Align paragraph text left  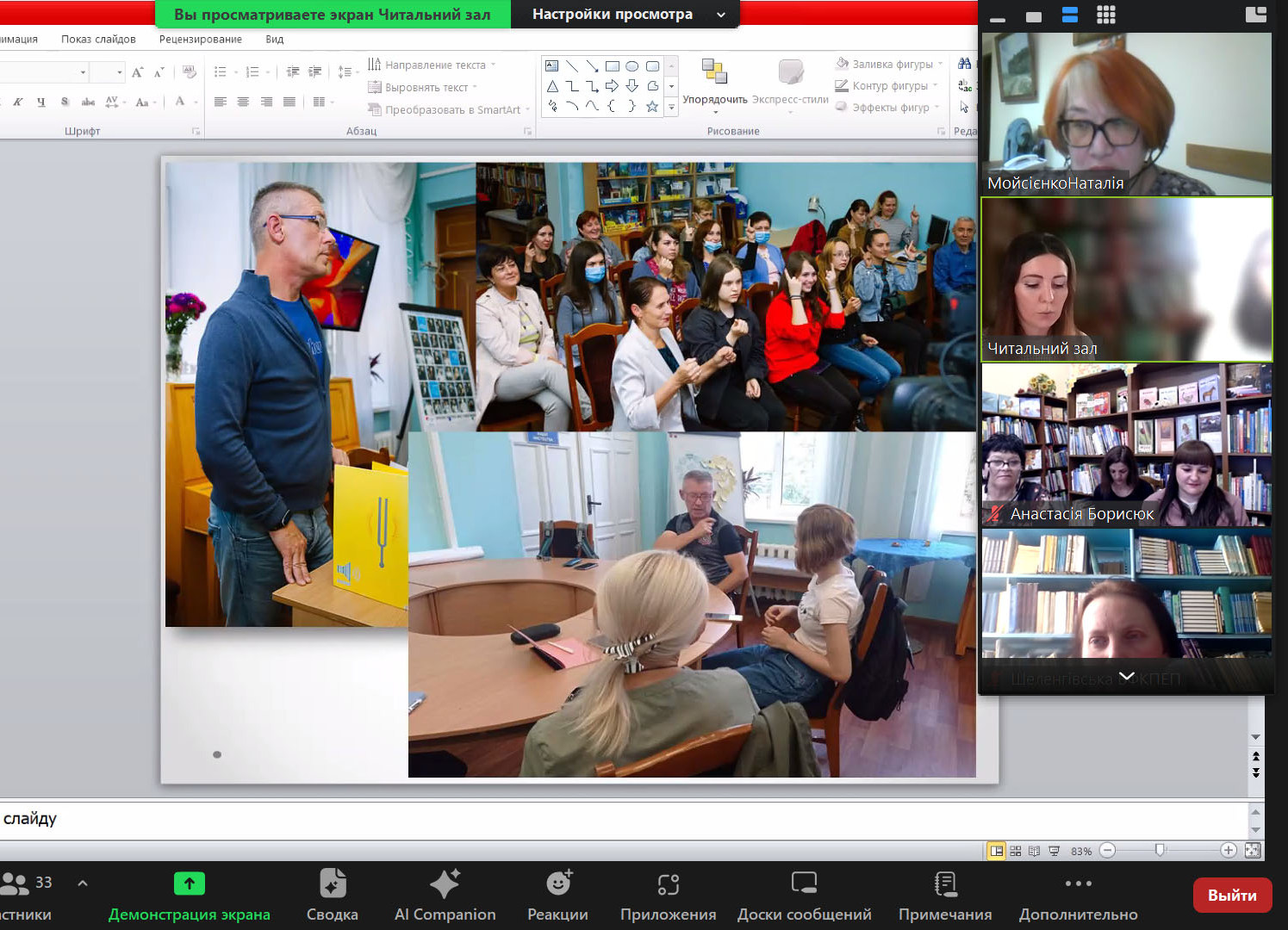(221, 102)
